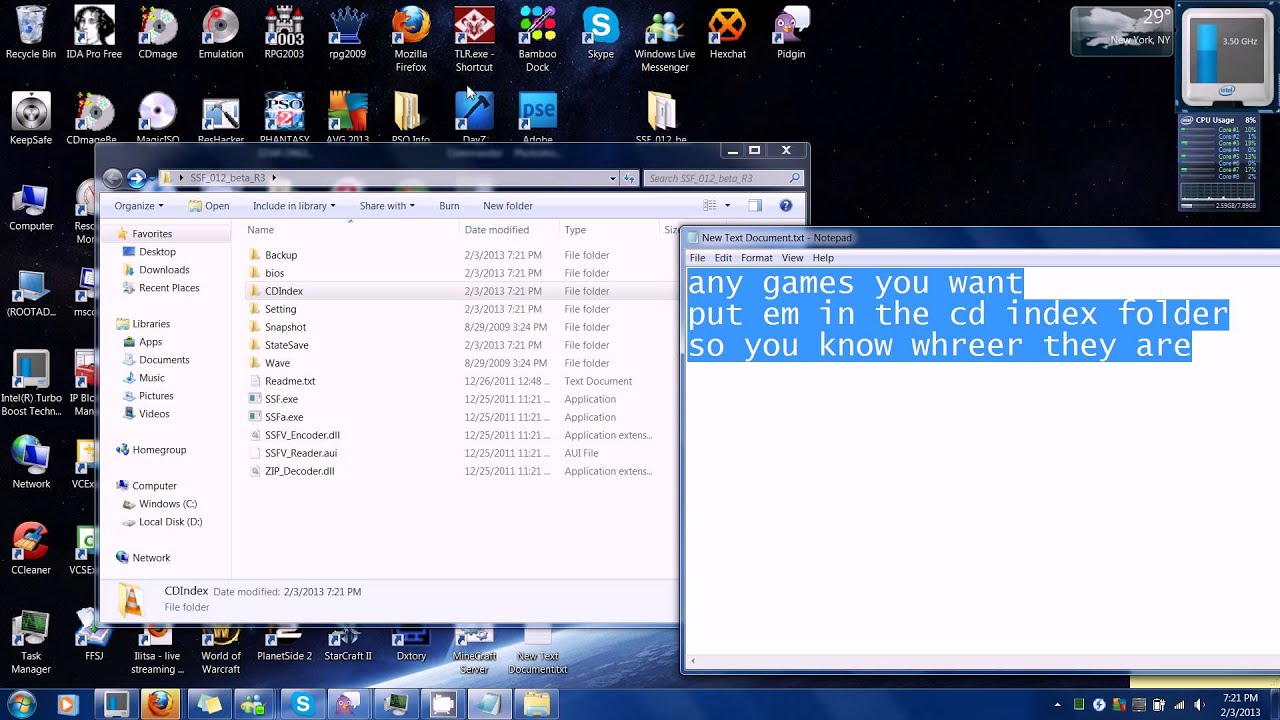Click the volume icon in system tray
Screen dimensions: 1280x720
(1198, 705)
